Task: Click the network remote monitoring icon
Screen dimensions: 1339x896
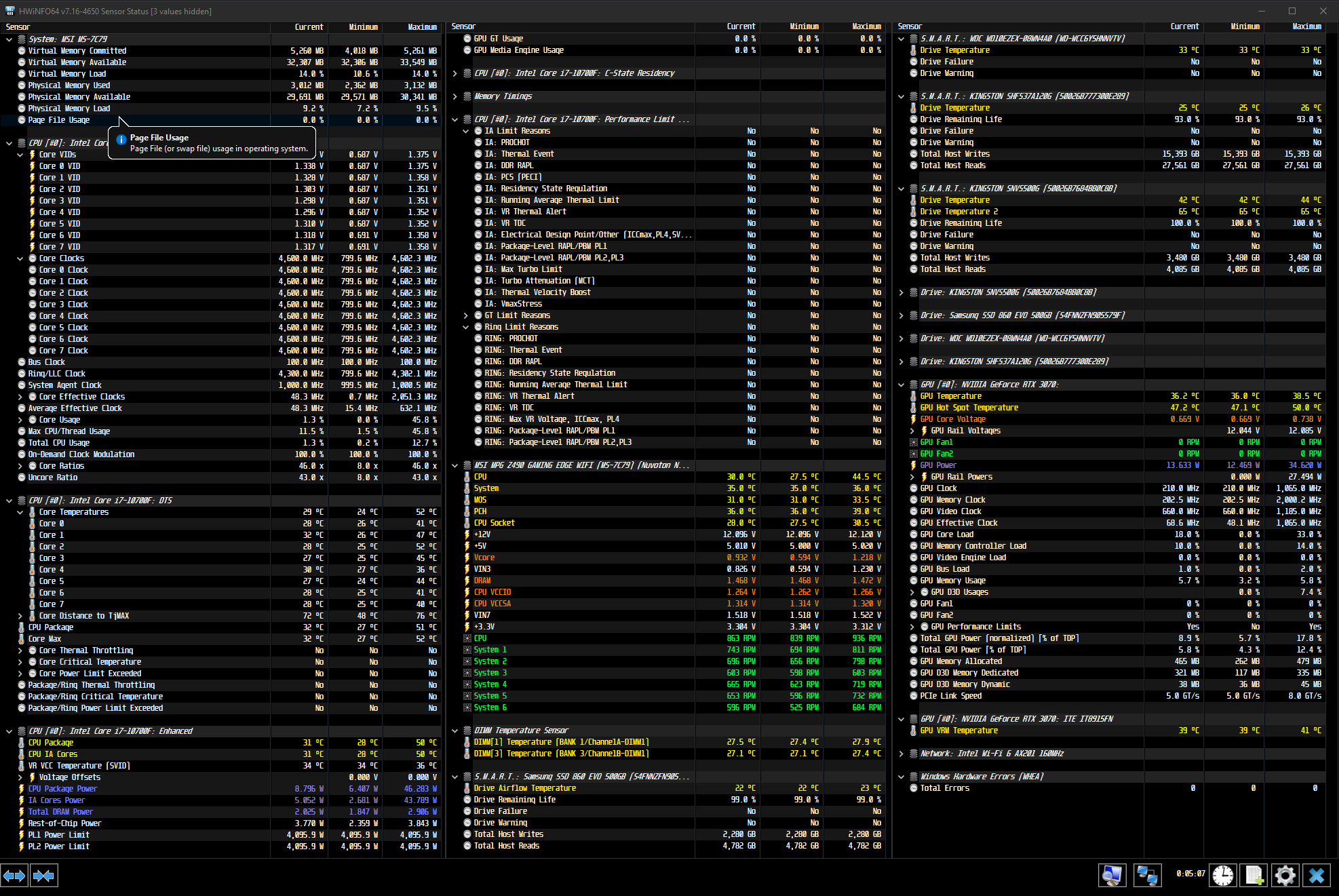Action: [1147, 876]
